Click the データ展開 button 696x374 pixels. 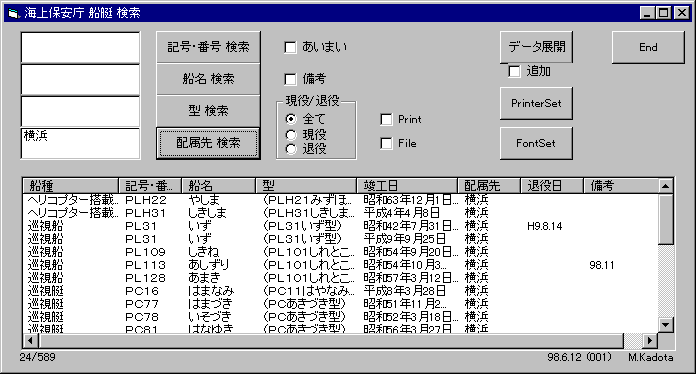pyautogui.click(x=536, y=47)
